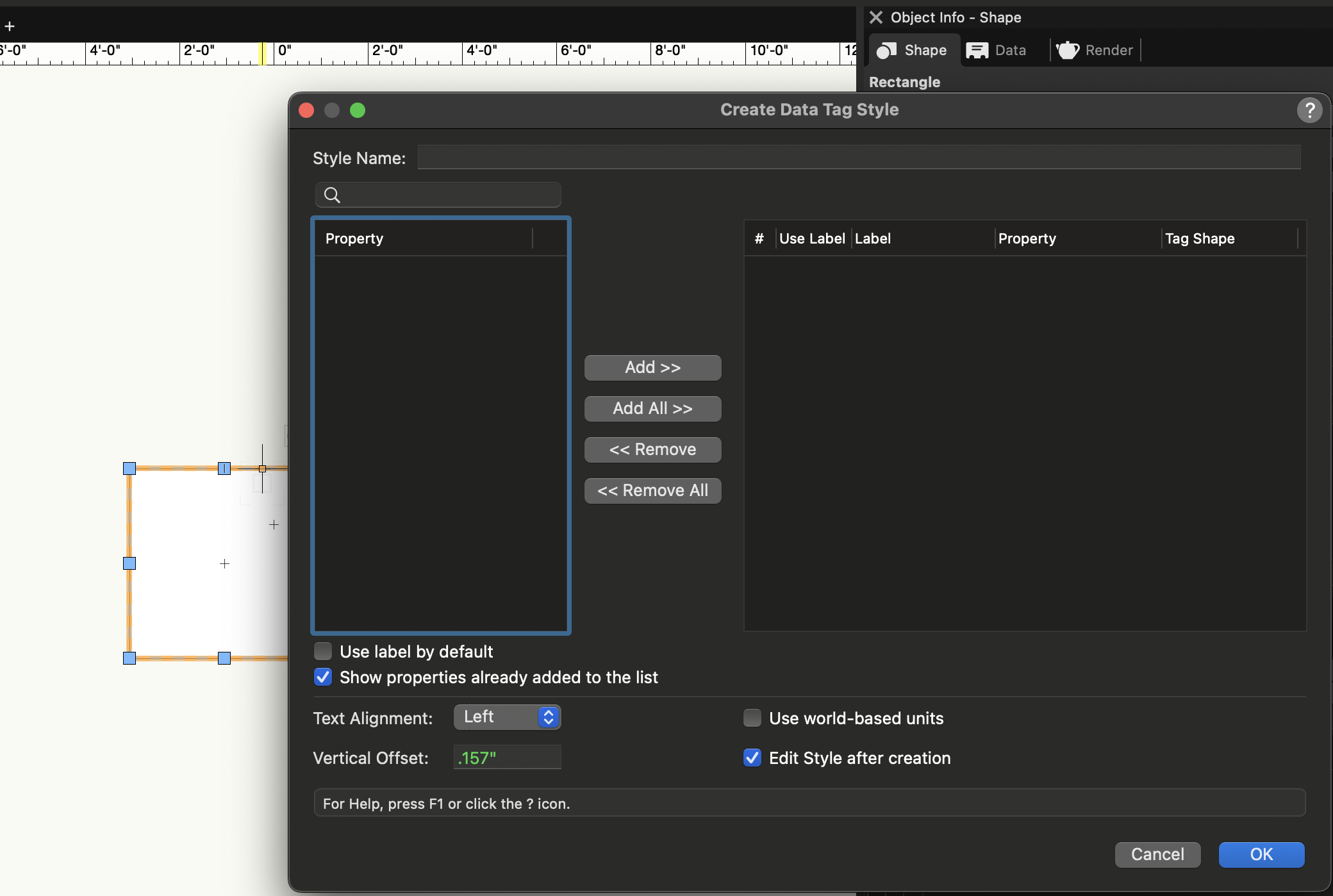Close the Object Info panel with the X icon
This screenshot has width=1333, height=896.
point(876,17)
